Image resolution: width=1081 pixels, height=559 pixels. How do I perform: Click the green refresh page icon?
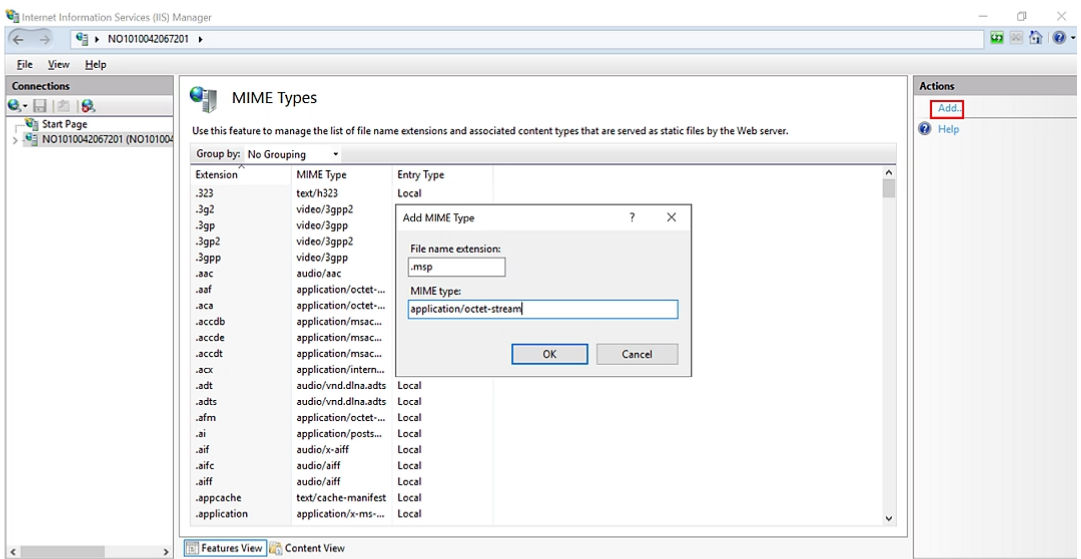point(997,39)
